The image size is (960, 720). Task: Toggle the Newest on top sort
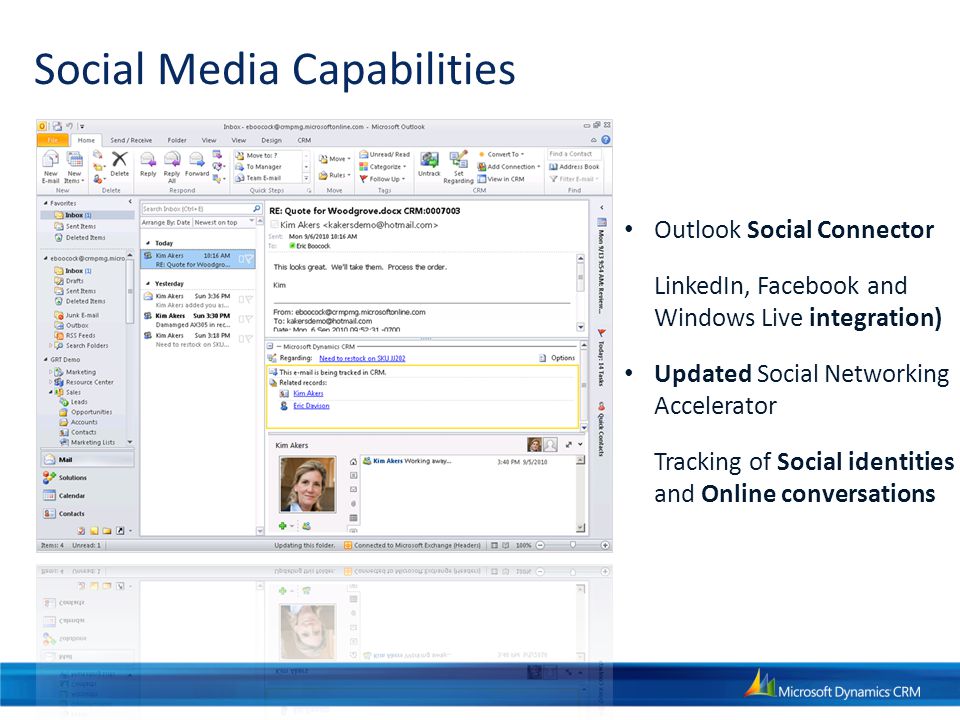(216, 222)
